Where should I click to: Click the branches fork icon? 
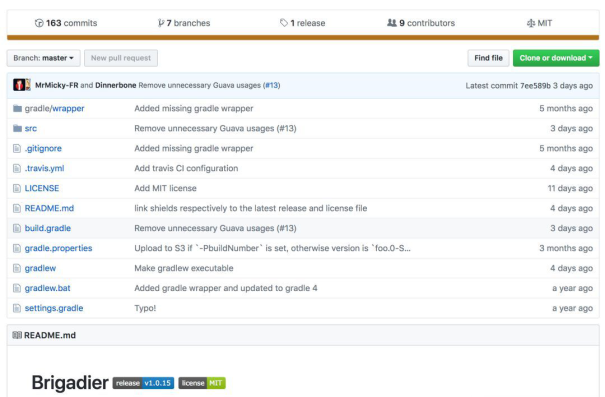[161, 23]
